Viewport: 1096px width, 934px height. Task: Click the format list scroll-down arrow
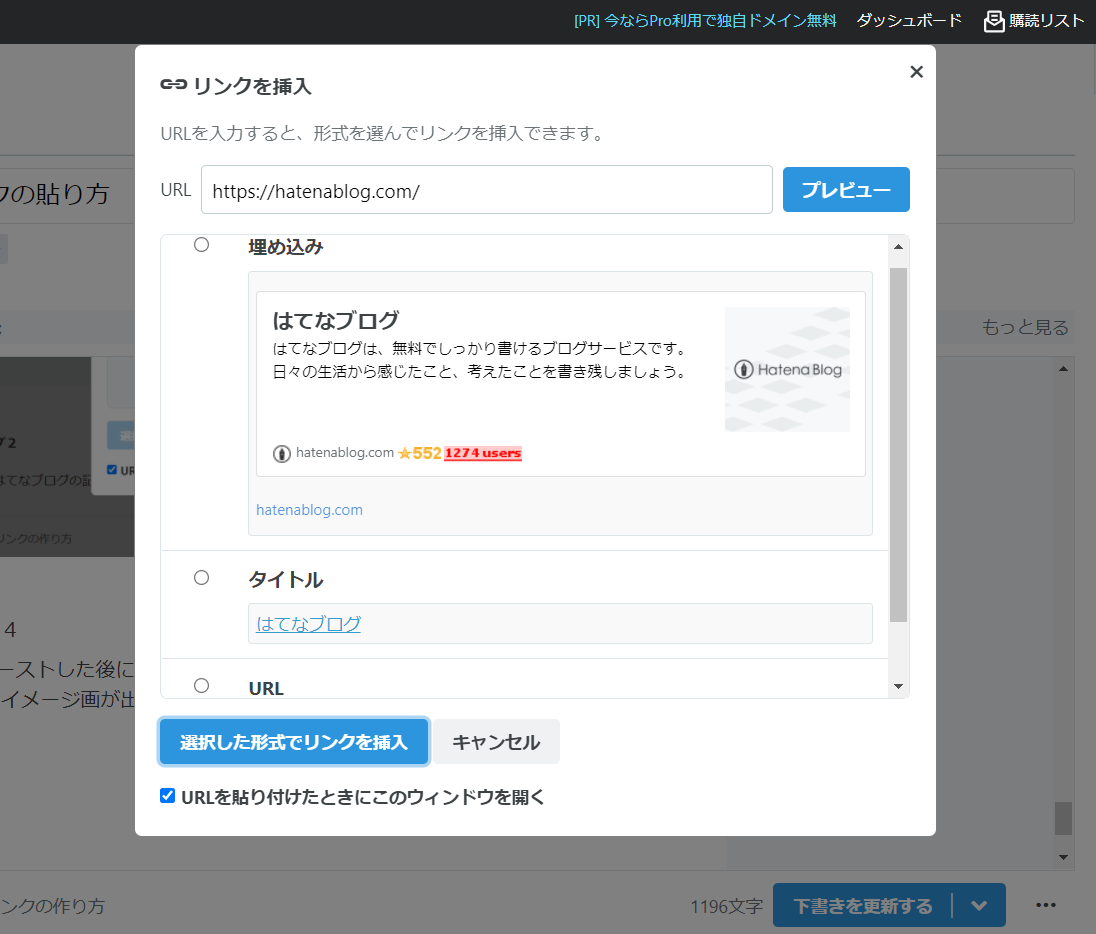pos(898,687)
